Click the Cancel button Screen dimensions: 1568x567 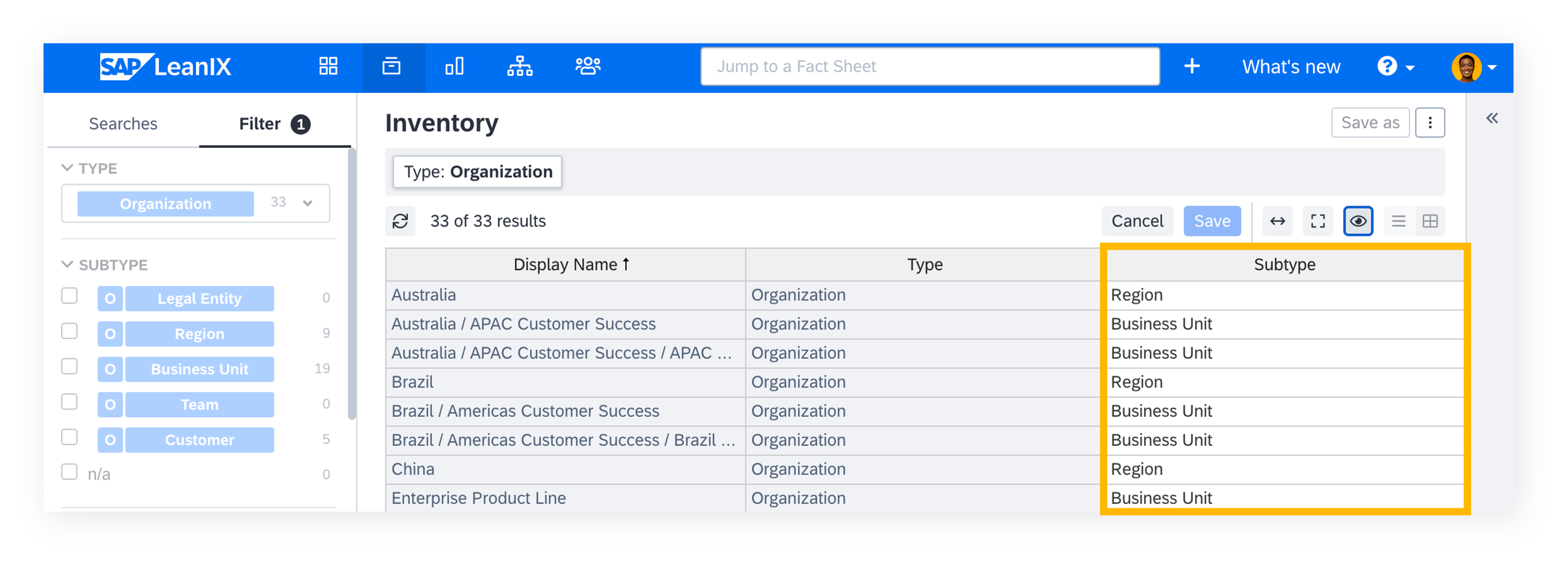(x=1137, y=221)
